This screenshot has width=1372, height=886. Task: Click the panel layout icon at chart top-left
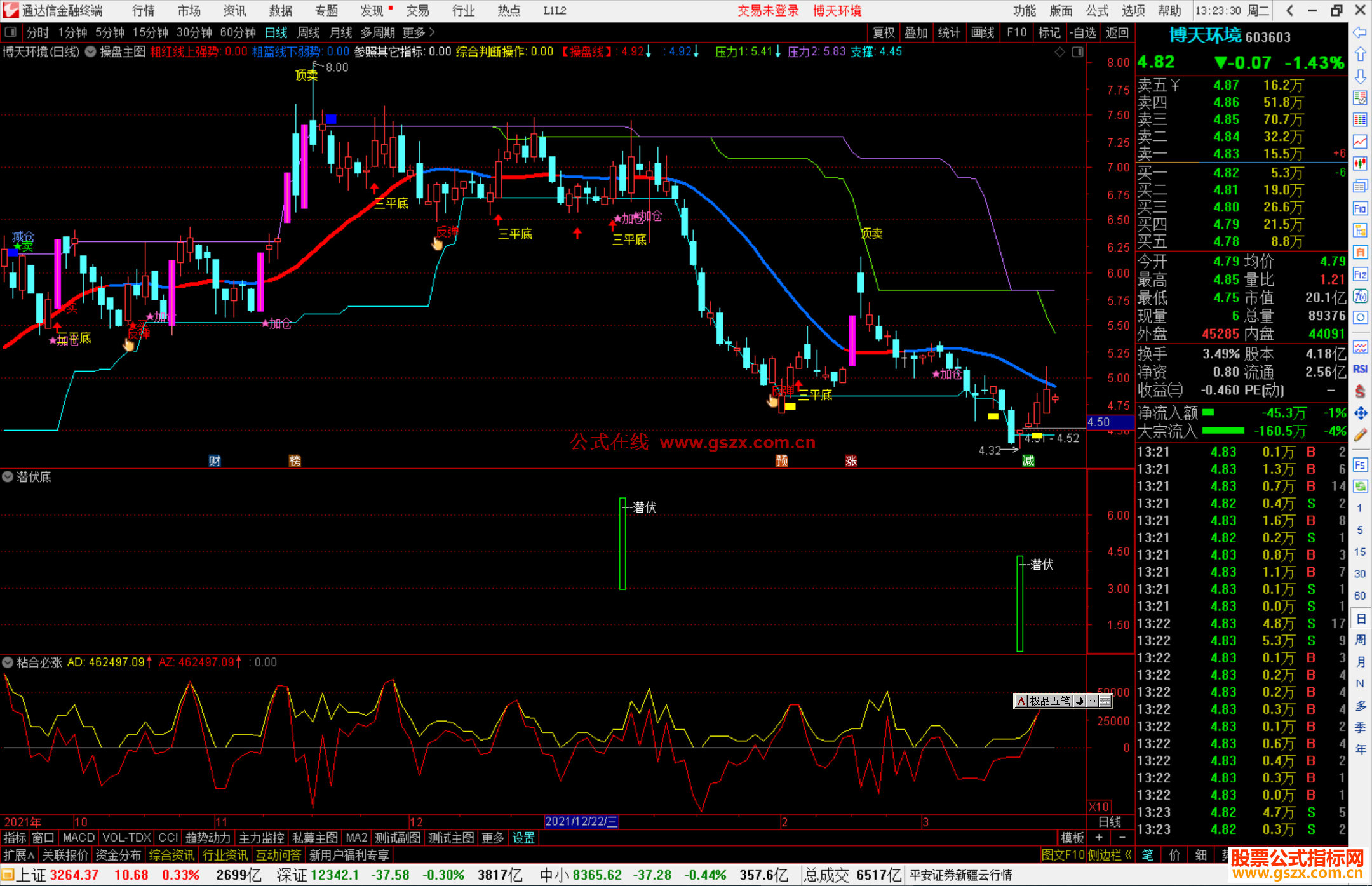[x=11, y=32]
